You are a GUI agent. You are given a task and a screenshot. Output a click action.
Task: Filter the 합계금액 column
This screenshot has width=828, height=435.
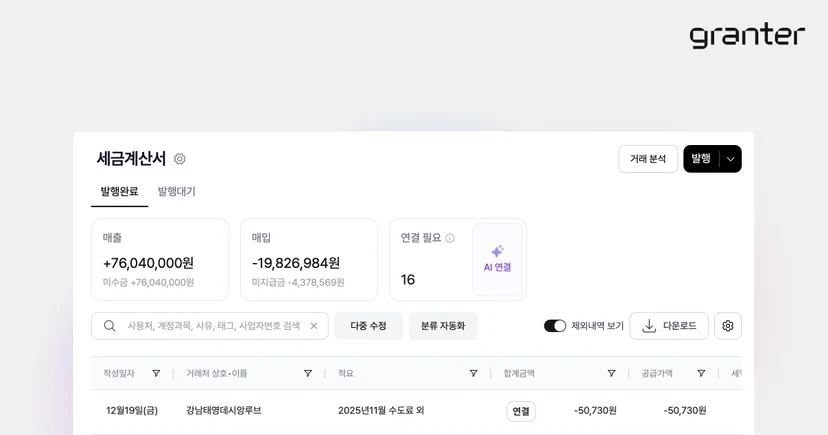point(611,373)
